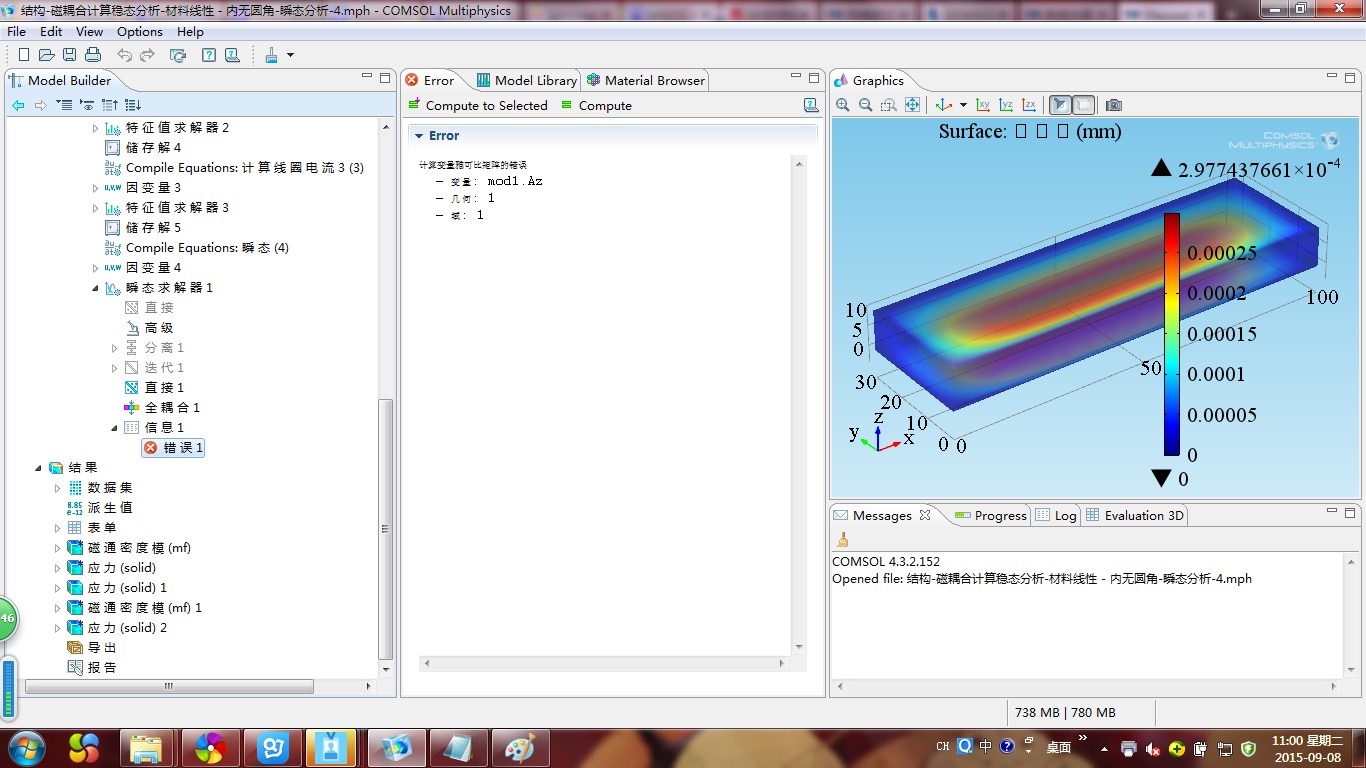This screenshot has width=1366, height=768.
Task: Select Compile Equations: 瞬态 (4) node
Action: (x=197, y=248)
